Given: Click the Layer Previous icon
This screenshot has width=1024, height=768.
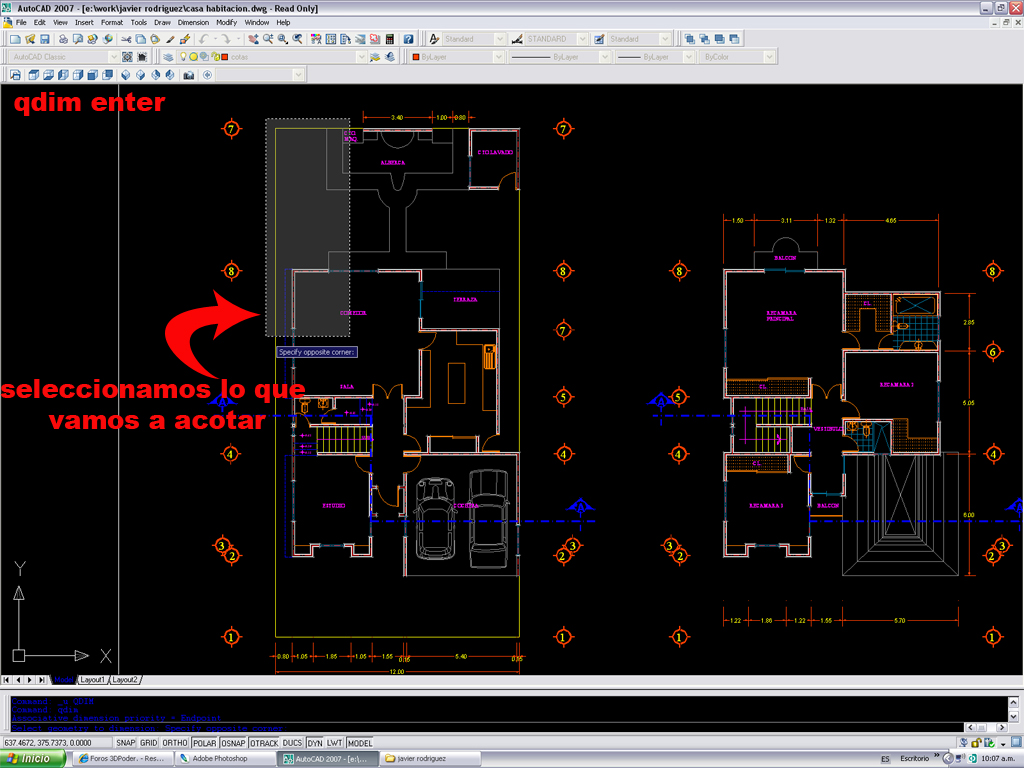Looking at the screenshot, I should tap(390, 57).
